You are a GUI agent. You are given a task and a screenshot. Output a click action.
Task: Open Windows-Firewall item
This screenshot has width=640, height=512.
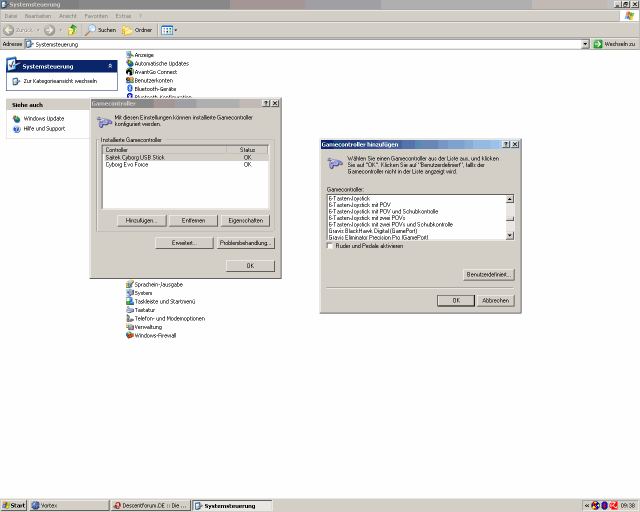[x=151, y=336]
